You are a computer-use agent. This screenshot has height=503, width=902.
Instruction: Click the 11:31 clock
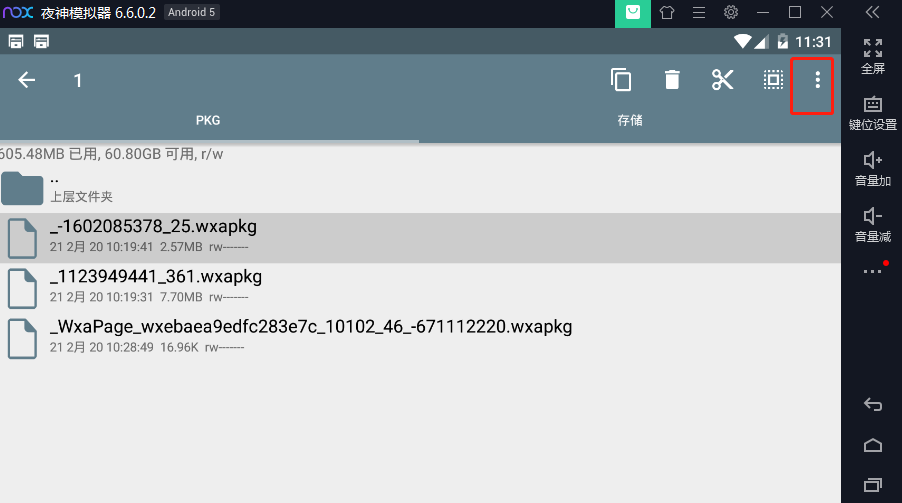[x=813, y=42]
